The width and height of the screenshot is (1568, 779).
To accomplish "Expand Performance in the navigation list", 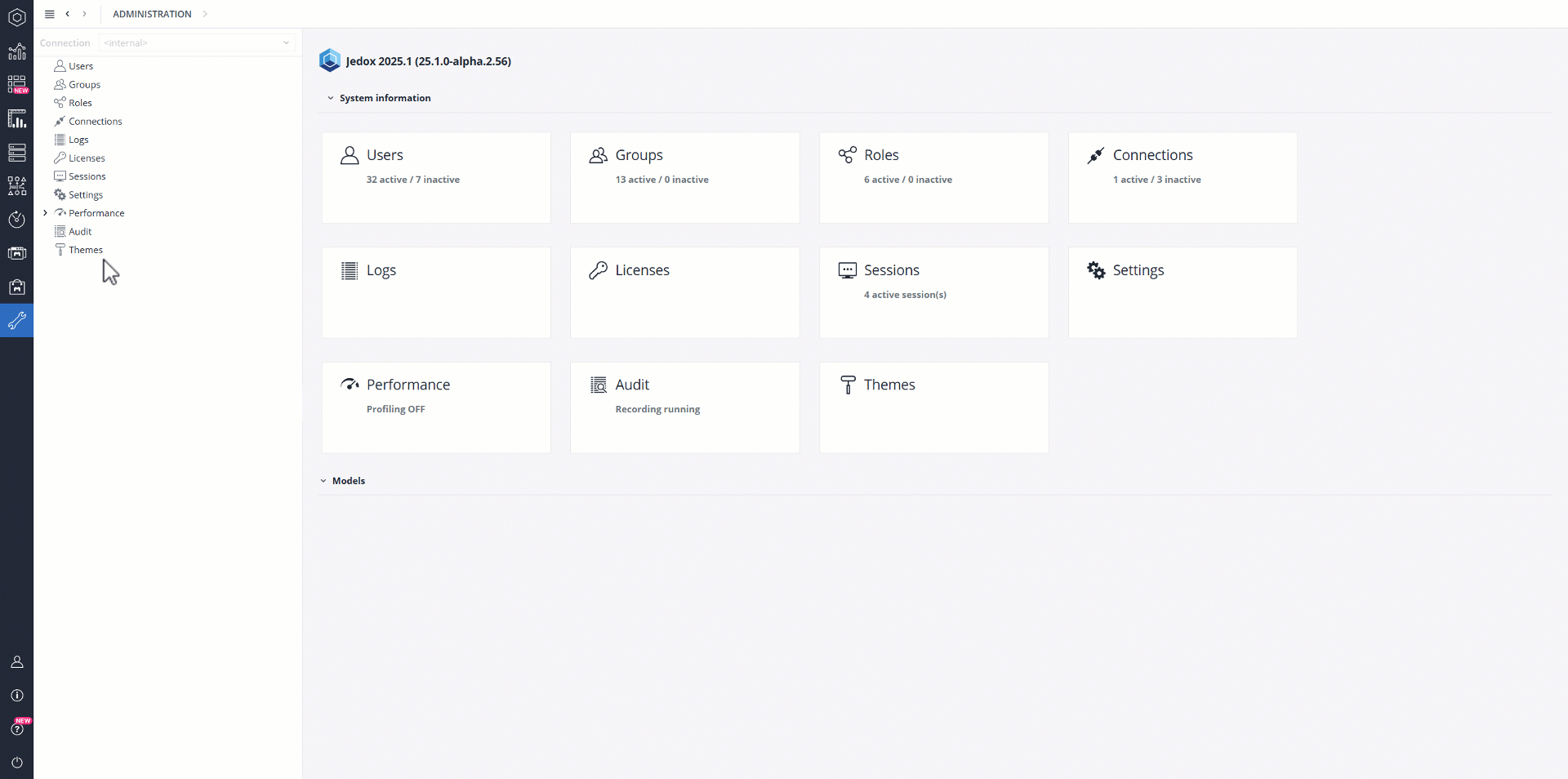I will [x=46, y=212].
